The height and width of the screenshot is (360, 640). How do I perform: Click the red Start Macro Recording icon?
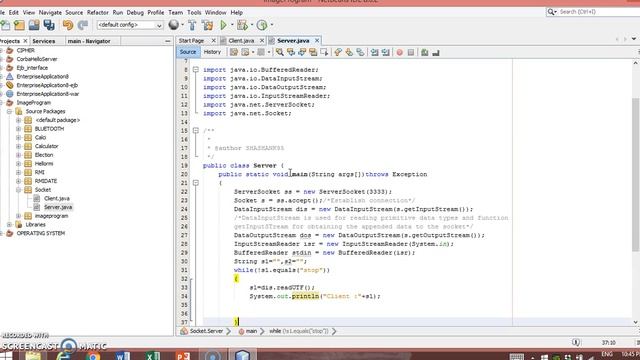[400, 52]
